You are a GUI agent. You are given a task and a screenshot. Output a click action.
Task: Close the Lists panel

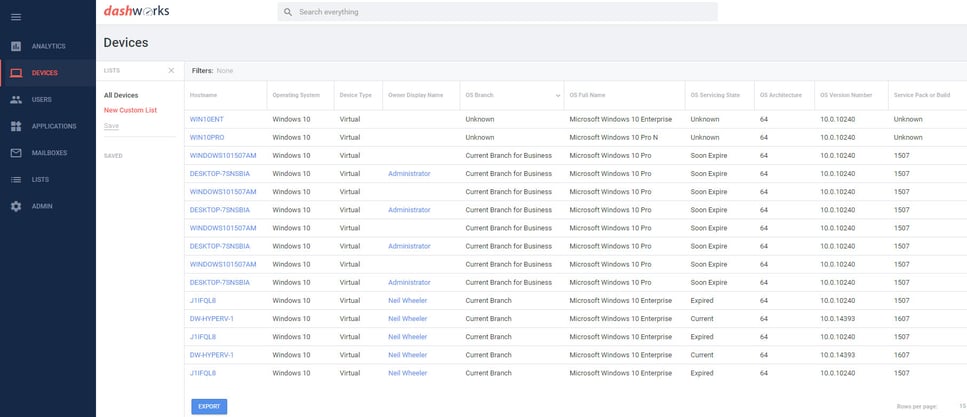pyautogui.click(x=171, y=70)
